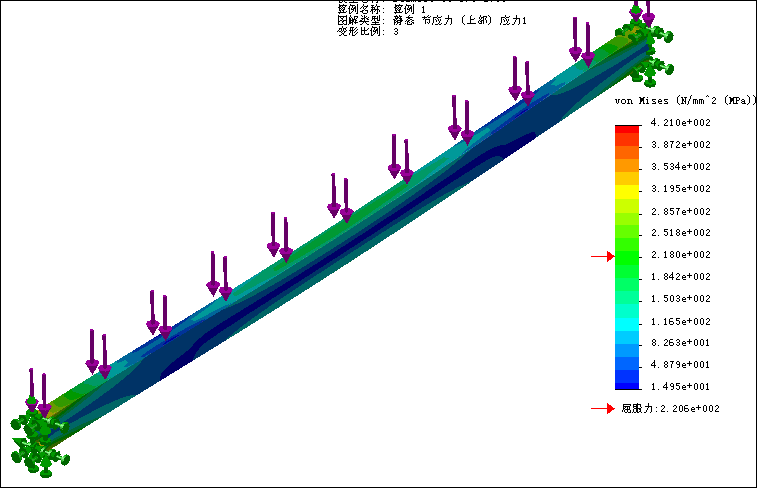Viewport: 757px width, 488px height.
Task: Select the red yield marker arrow beside the color bar
Action: (601, 257)
